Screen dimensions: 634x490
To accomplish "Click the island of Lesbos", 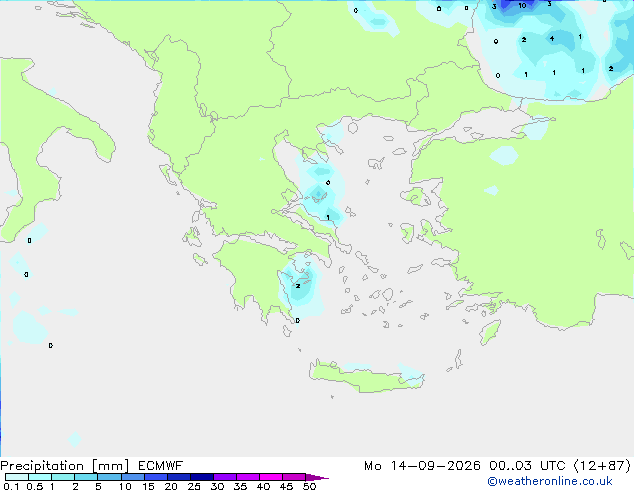I will (x=415, y=197).
